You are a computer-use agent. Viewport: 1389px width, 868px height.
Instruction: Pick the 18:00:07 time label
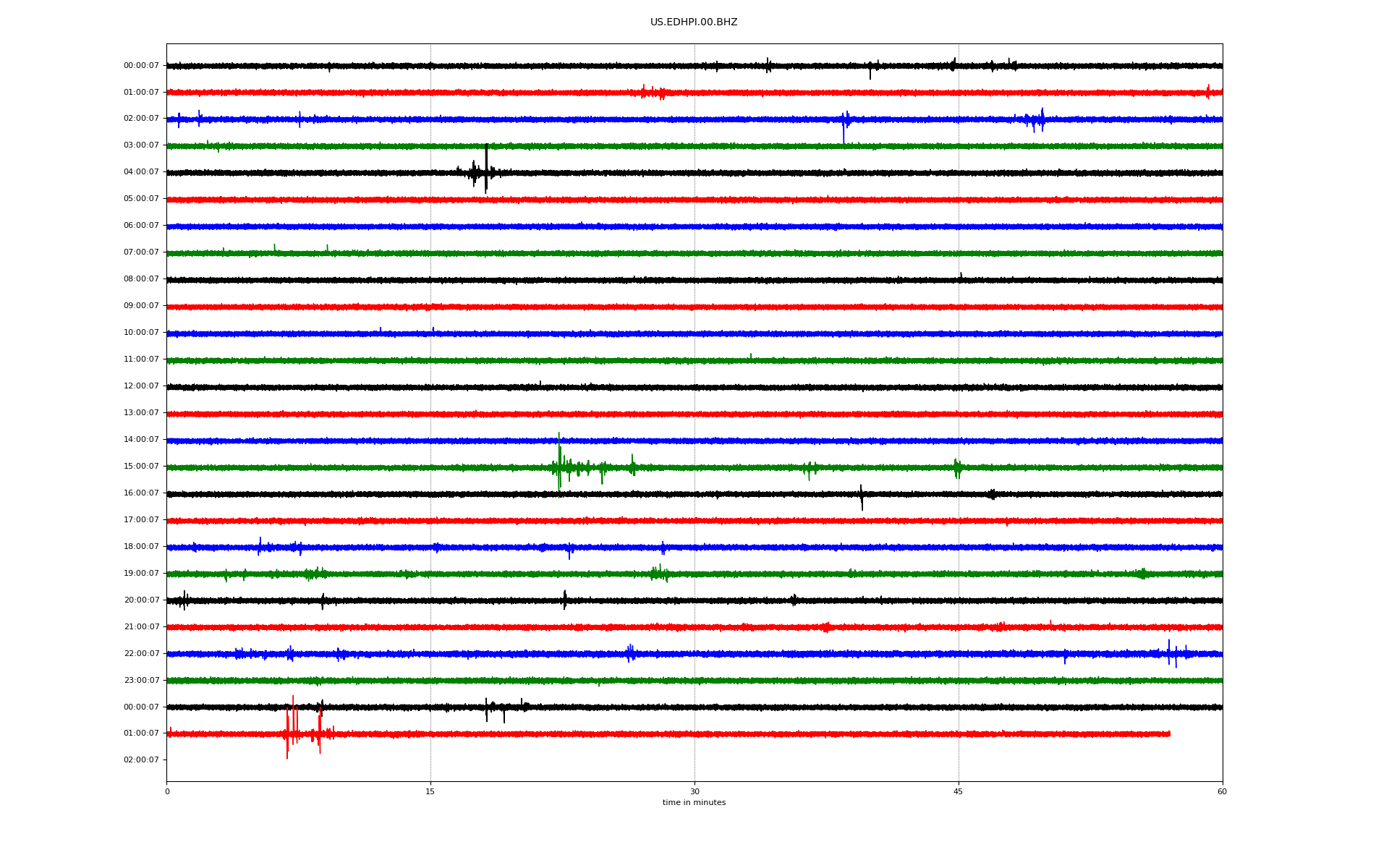(141, 547)
